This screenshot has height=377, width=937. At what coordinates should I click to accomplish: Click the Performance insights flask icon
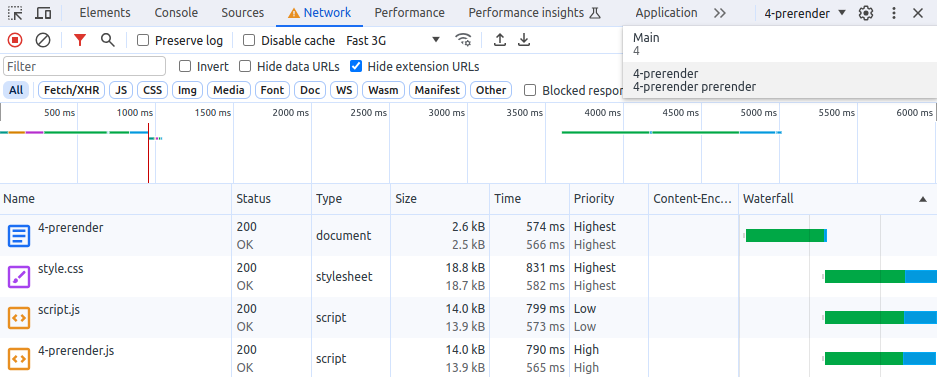[595, 13]
